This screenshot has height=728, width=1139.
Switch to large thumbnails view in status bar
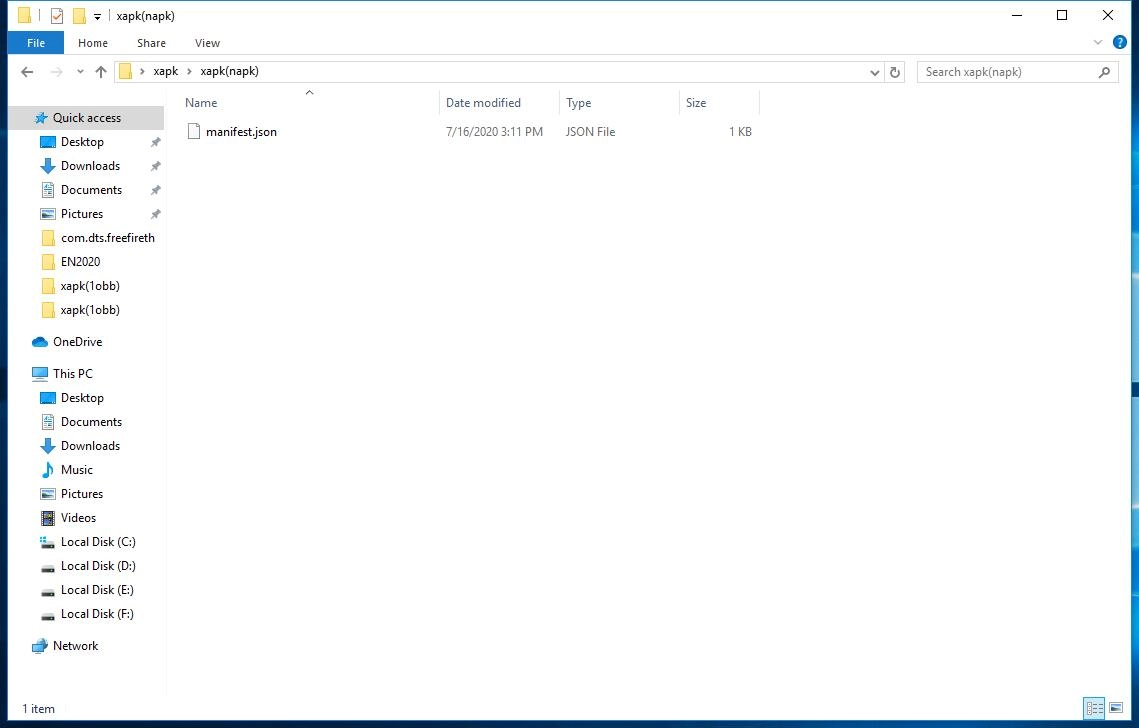tap(1117, 709)
